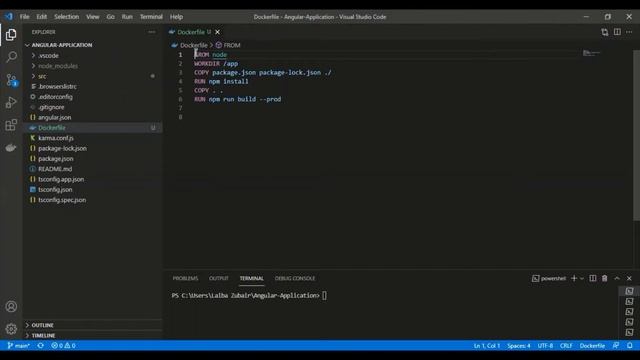Expand the OUTLINE section

[x=42, y=325]
